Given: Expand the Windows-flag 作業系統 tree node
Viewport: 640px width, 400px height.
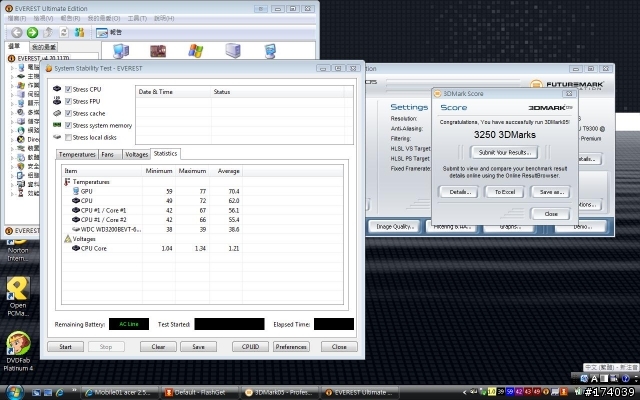Looking at the screenshot, I should (x=12, y=85).
